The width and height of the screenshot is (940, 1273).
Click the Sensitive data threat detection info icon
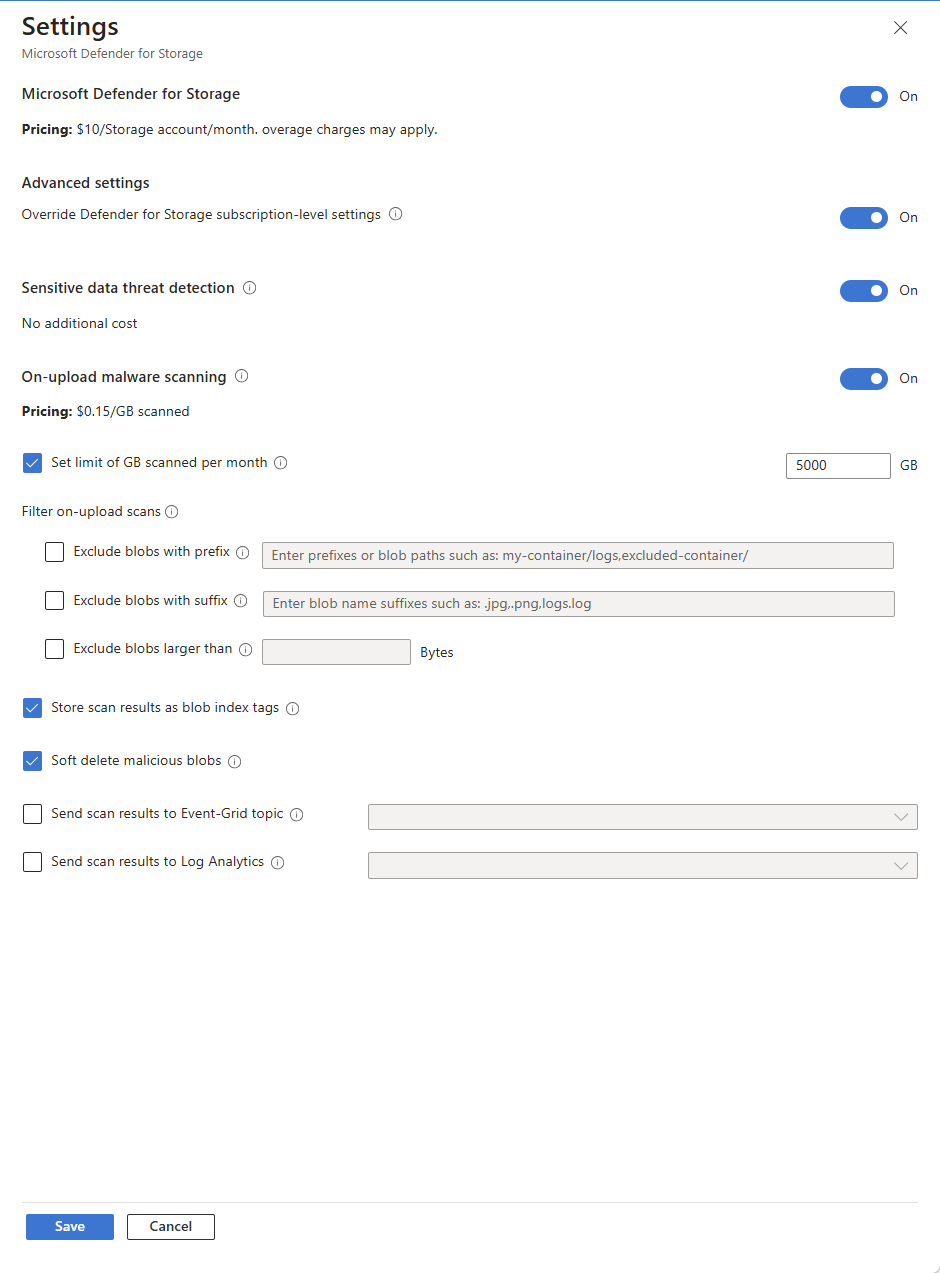point(249,288)
